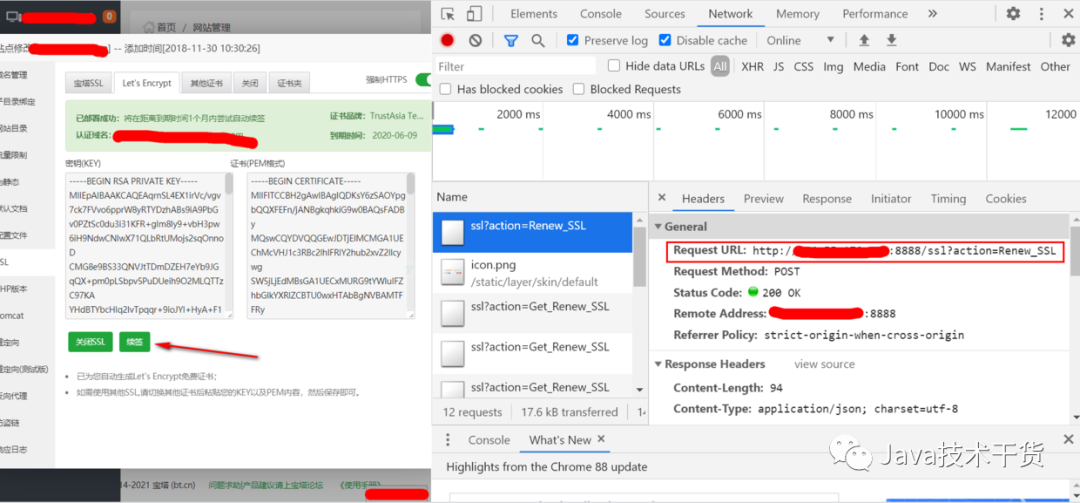Enable Preserve log checkbox
The width and height of the screenshot is (1080, 503).
coord(572,40)
